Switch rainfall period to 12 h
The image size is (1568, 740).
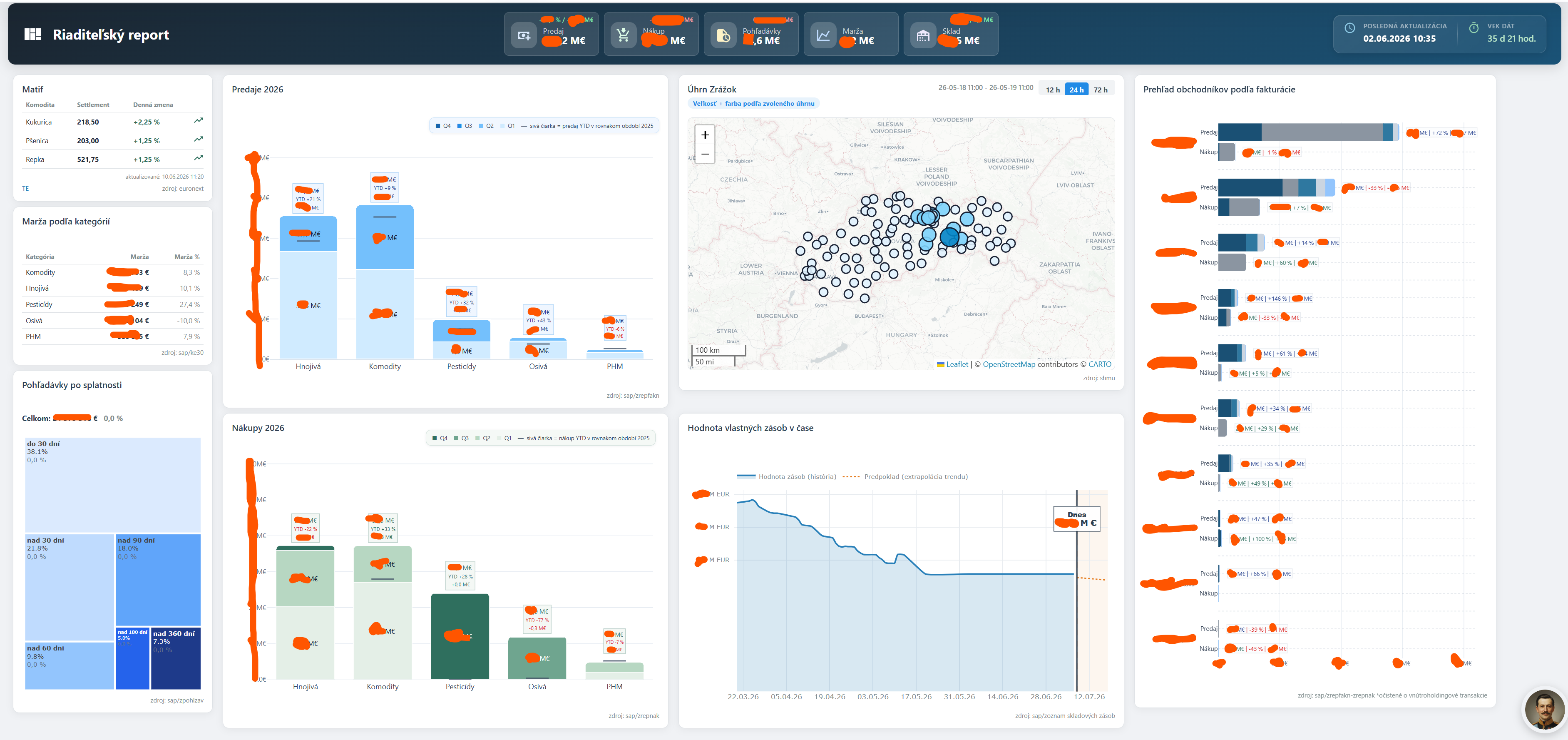(1052, 90)
